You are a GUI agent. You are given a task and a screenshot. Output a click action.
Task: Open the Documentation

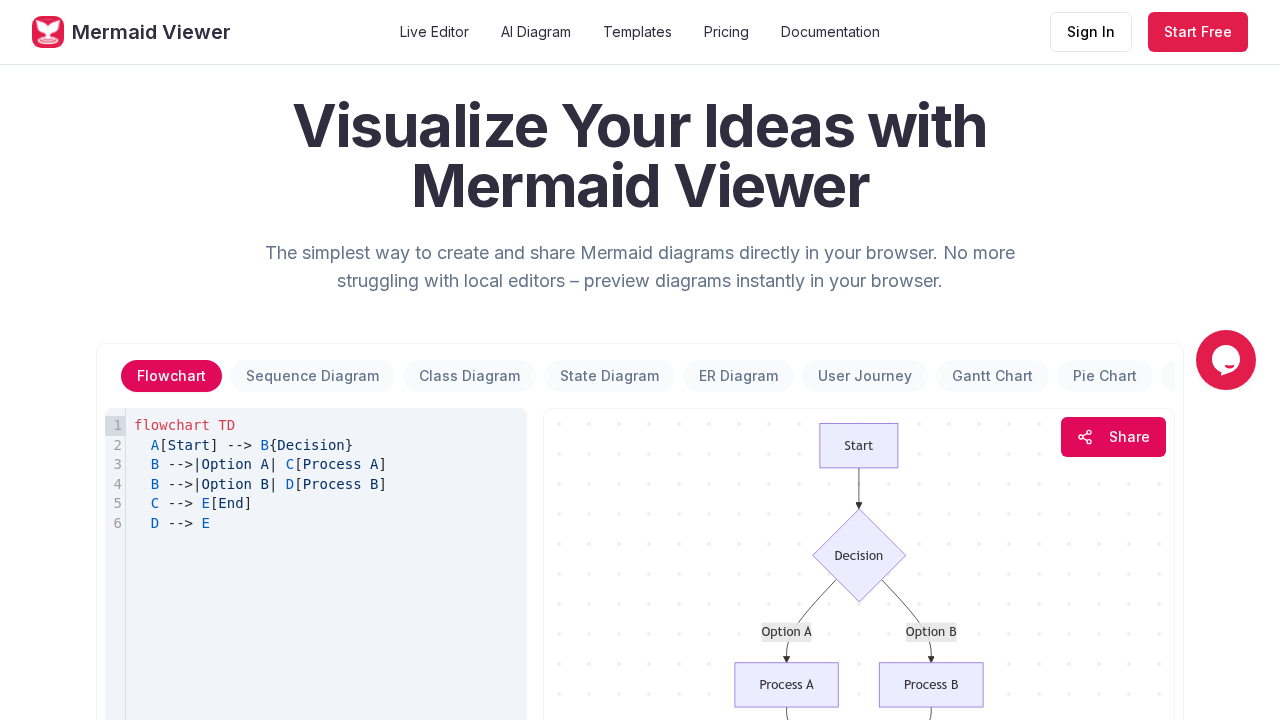pyautogui.click(x=830, y=32)
